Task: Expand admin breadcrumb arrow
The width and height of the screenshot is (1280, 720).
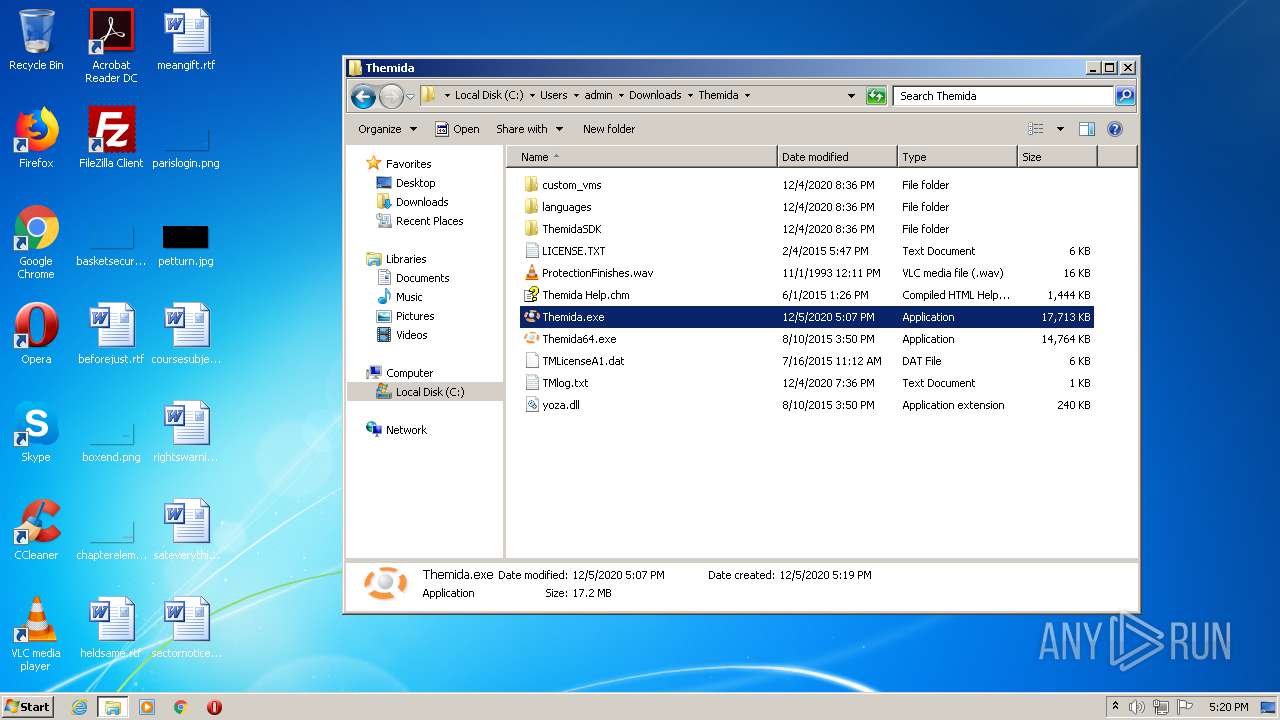Action: pos(620,96)
